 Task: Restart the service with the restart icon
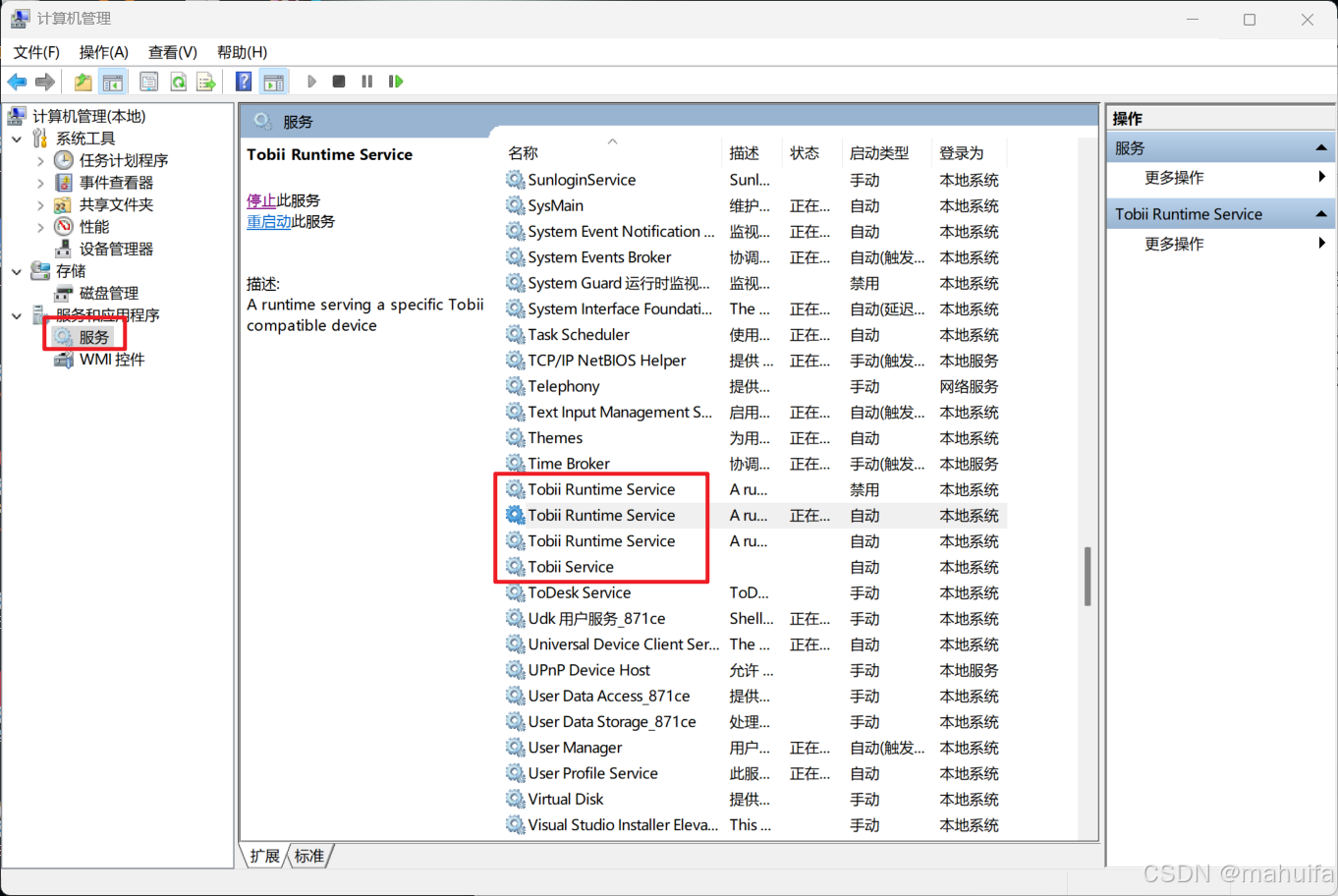click(x=396, y=82)
